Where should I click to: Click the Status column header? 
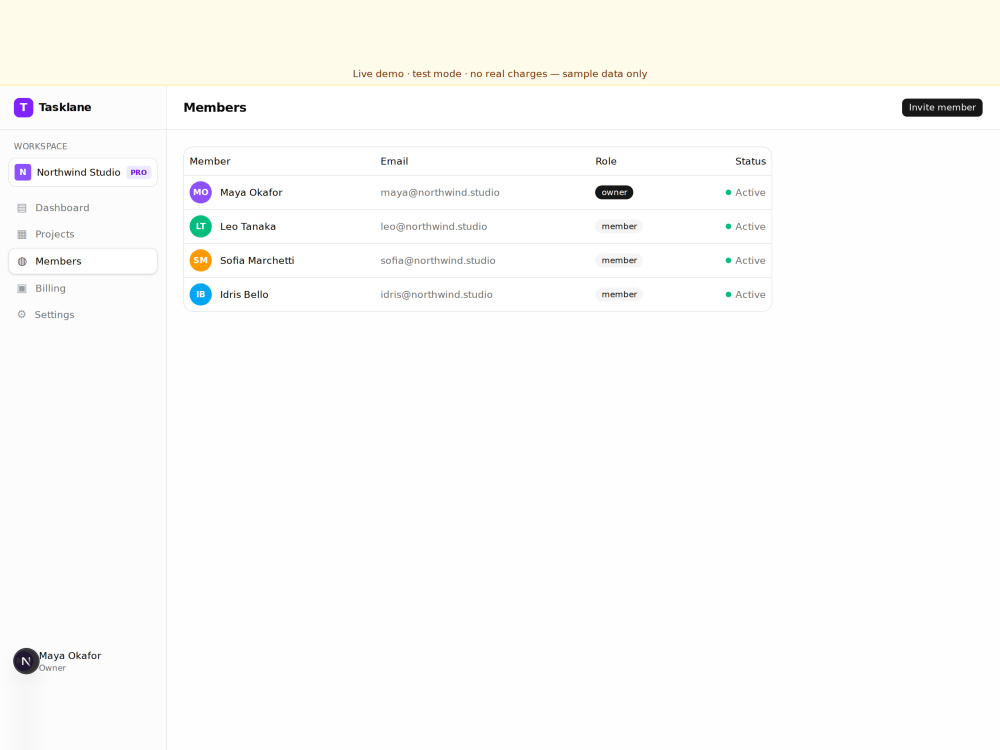pos(750,161)
